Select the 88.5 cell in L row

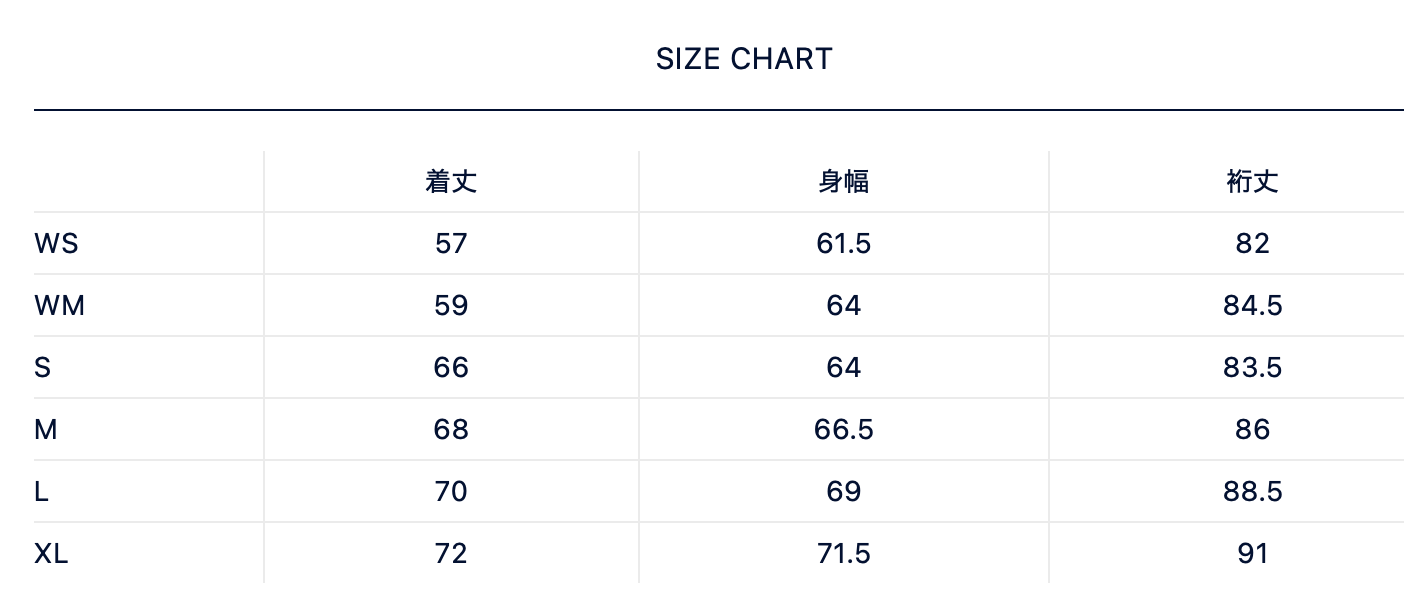[x=1252, y=491]
